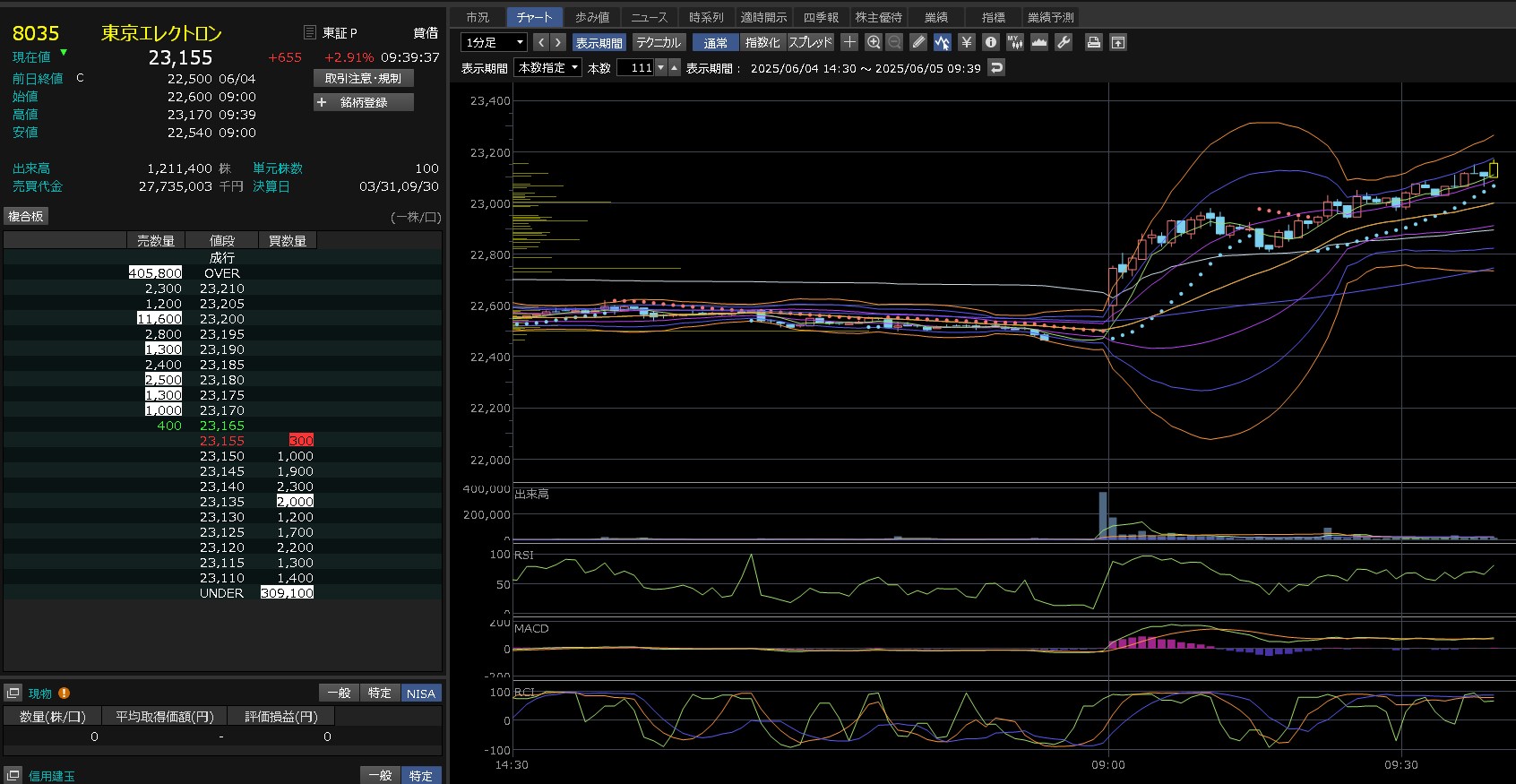This screenshot has height=784, width=1516.
Task: Switch to the 歩み値 tab
Action: coord(592,17)
